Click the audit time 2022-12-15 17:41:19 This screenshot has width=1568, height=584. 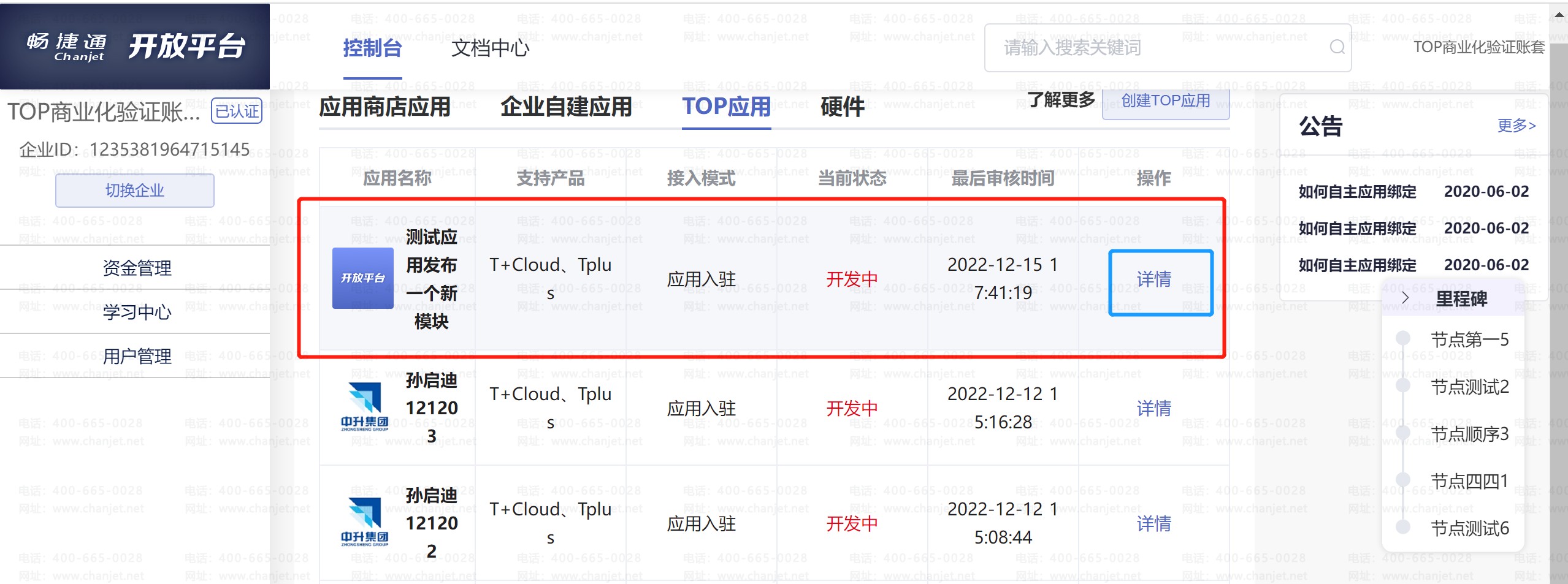click(x=1003, y=279)
